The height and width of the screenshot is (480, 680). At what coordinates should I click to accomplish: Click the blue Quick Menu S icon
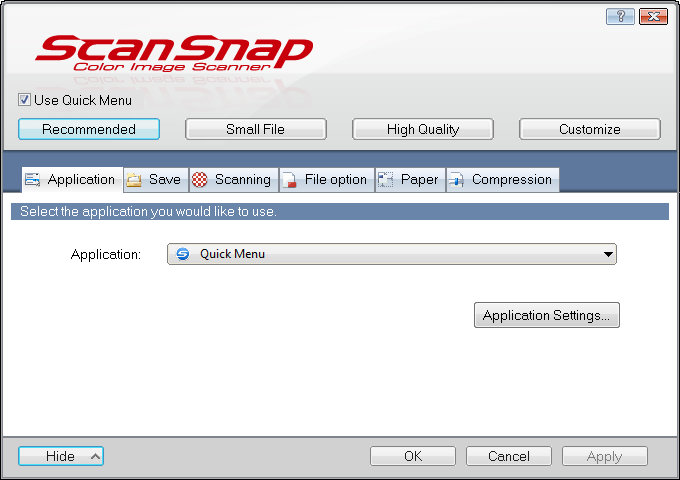tap(183, 254)
